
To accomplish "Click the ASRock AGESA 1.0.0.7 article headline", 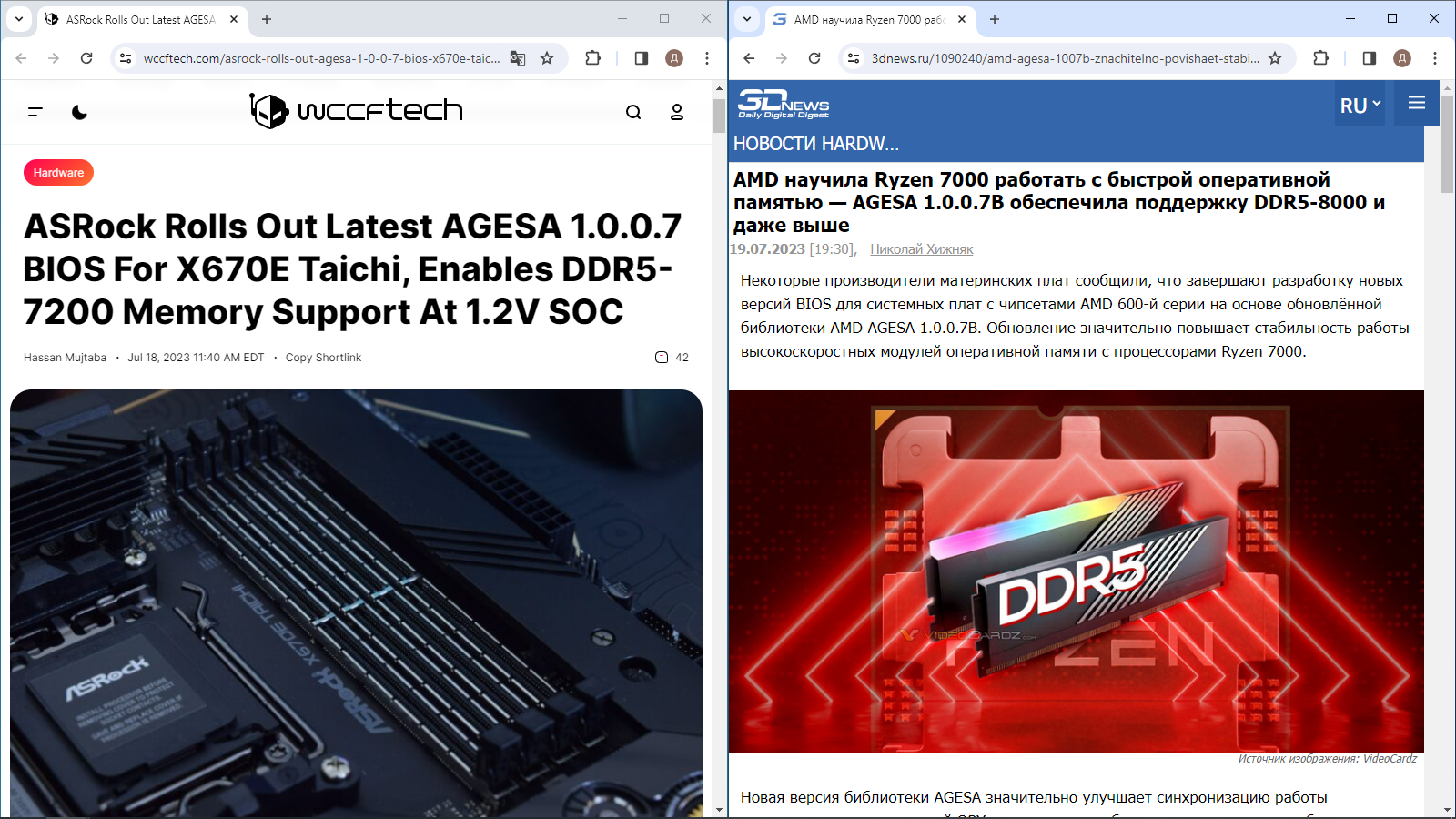I will 352,269.
